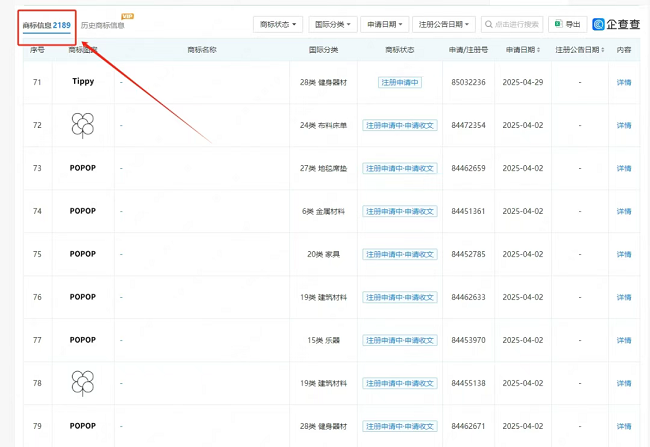Expand the 申请日期 filter dropdown
The height and width of the screenshot is (447, 650).
(384, 24)
